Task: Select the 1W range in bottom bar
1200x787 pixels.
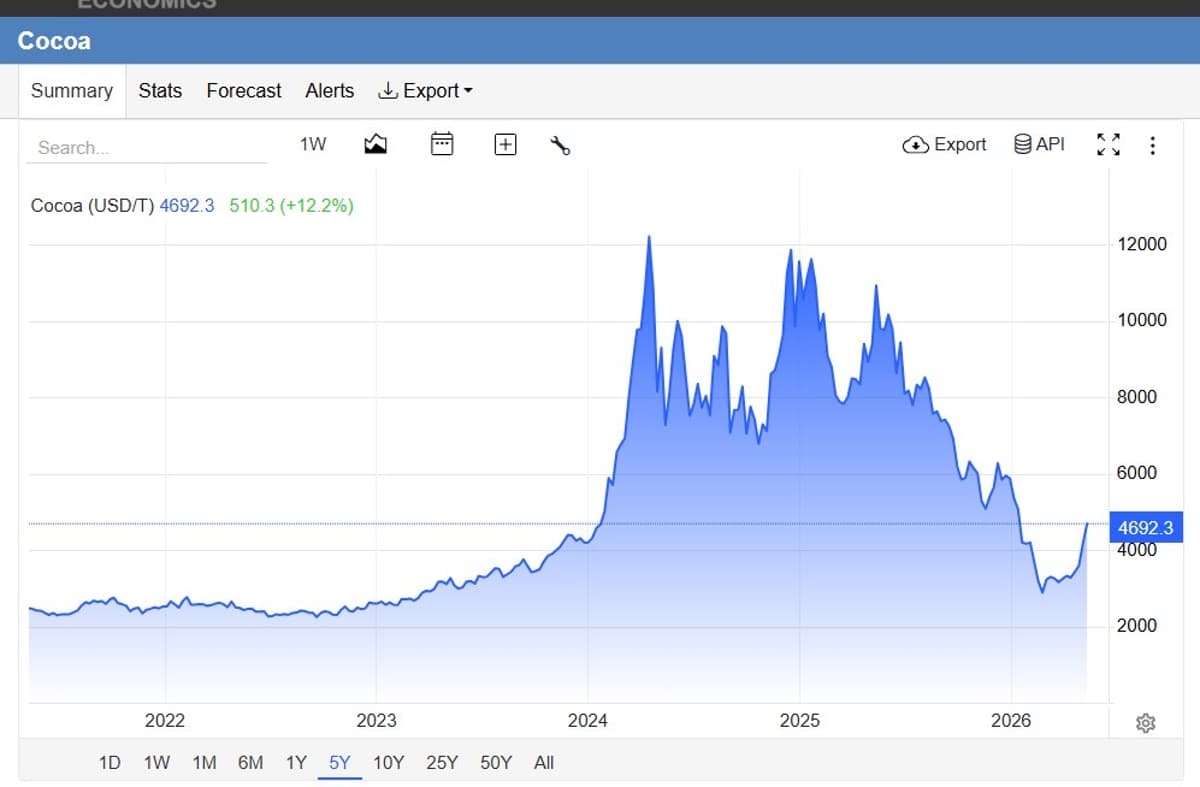Action: coord(157,763)
